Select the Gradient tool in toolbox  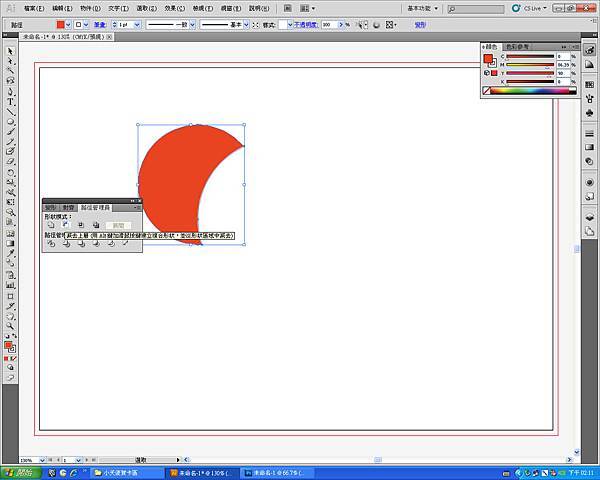[10, 243]
